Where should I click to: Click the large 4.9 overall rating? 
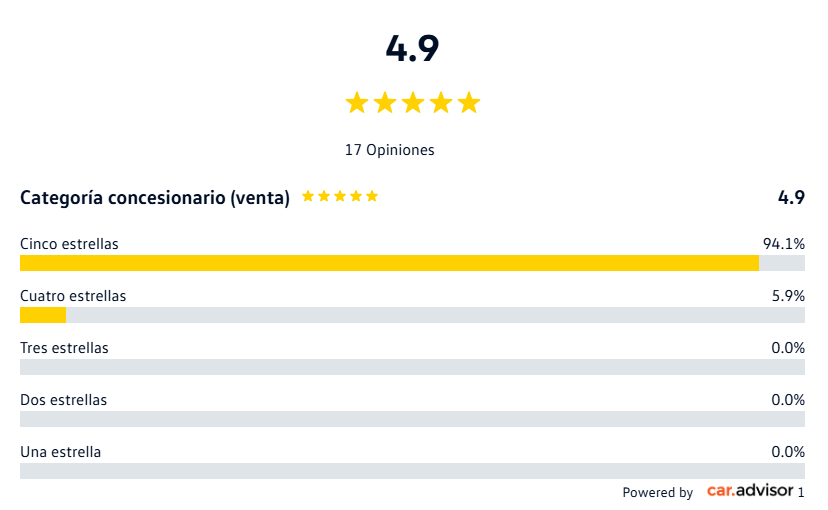click(x=412, y=49)
